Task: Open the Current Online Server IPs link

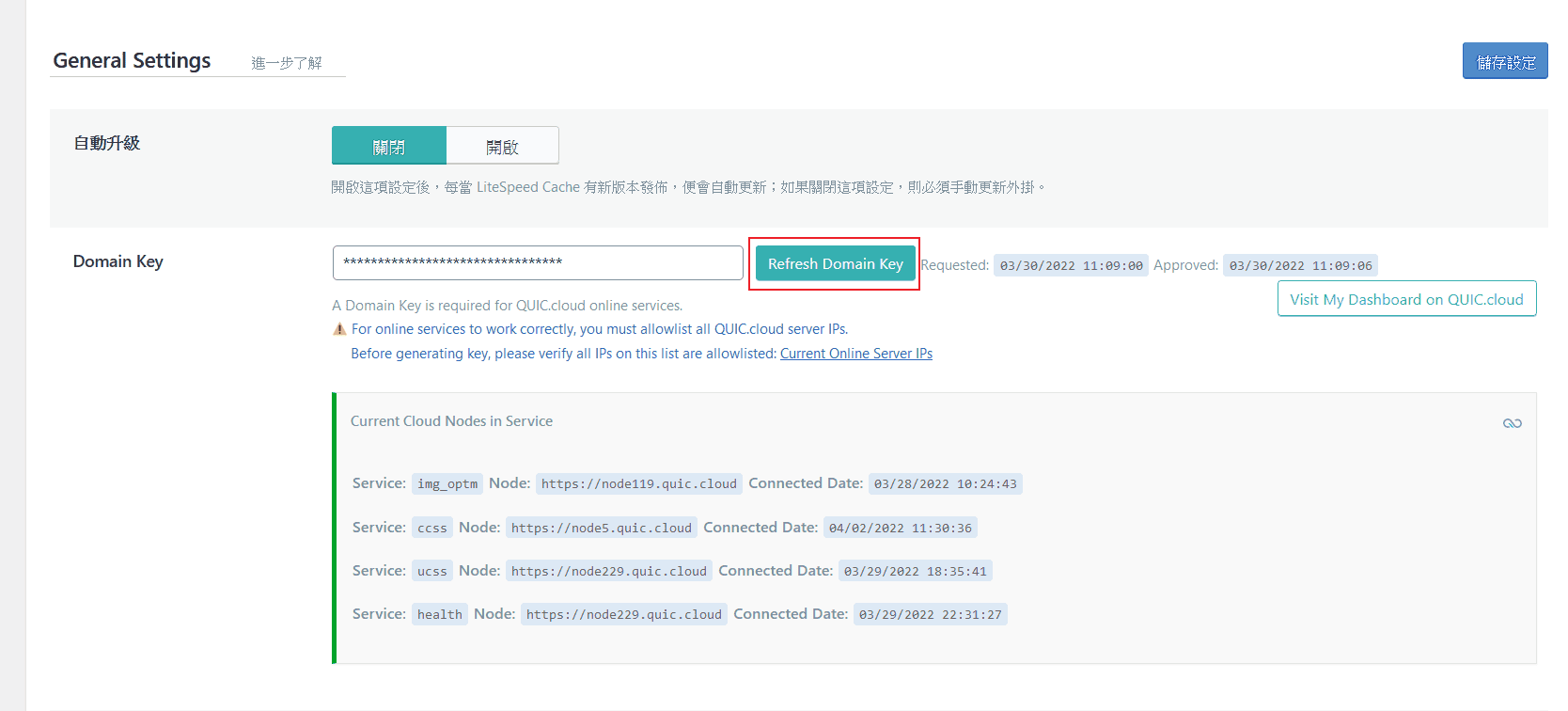Action: (x=855, y=354)
